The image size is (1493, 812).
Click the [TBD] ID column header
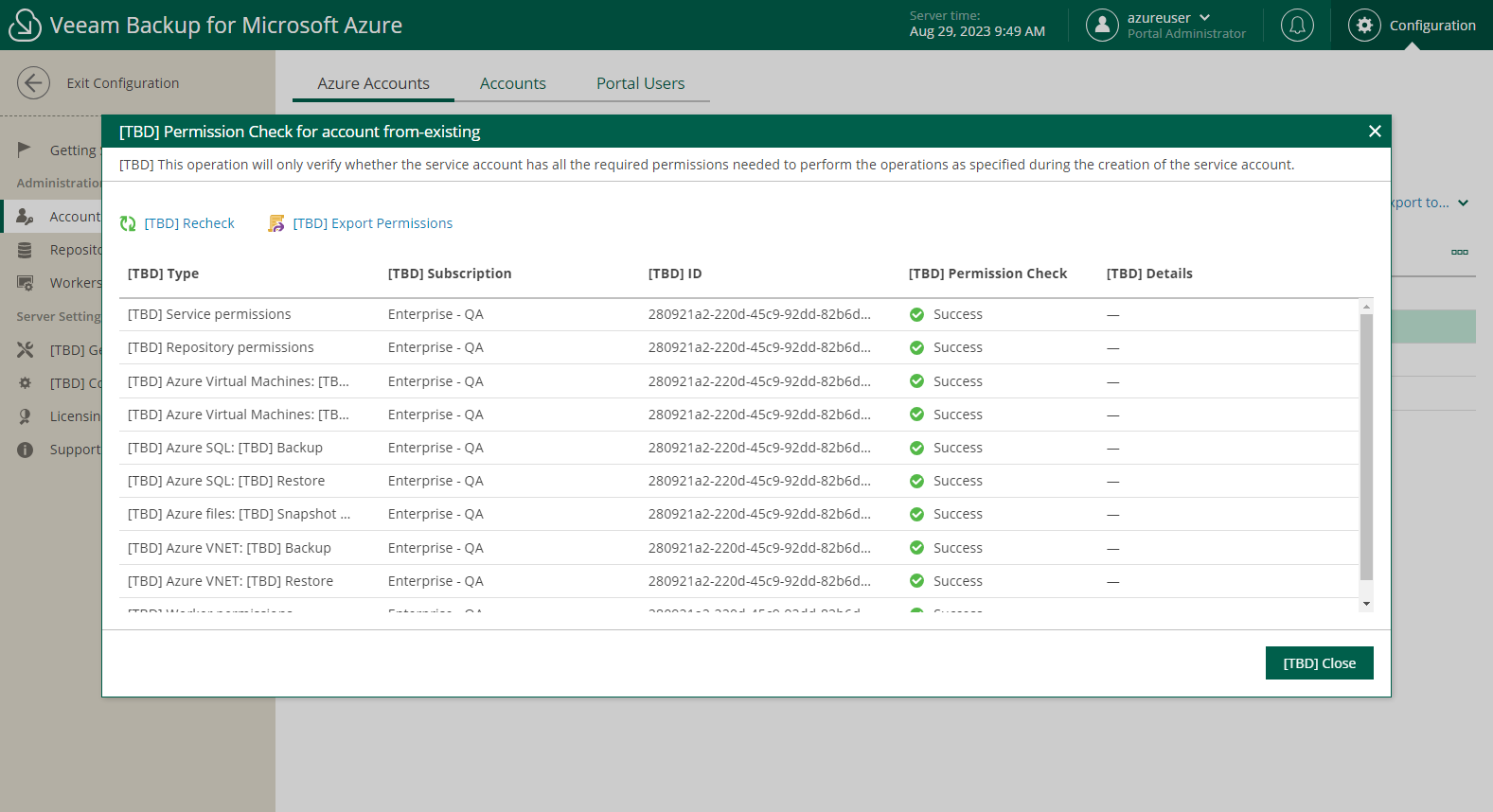coord(675,274)
